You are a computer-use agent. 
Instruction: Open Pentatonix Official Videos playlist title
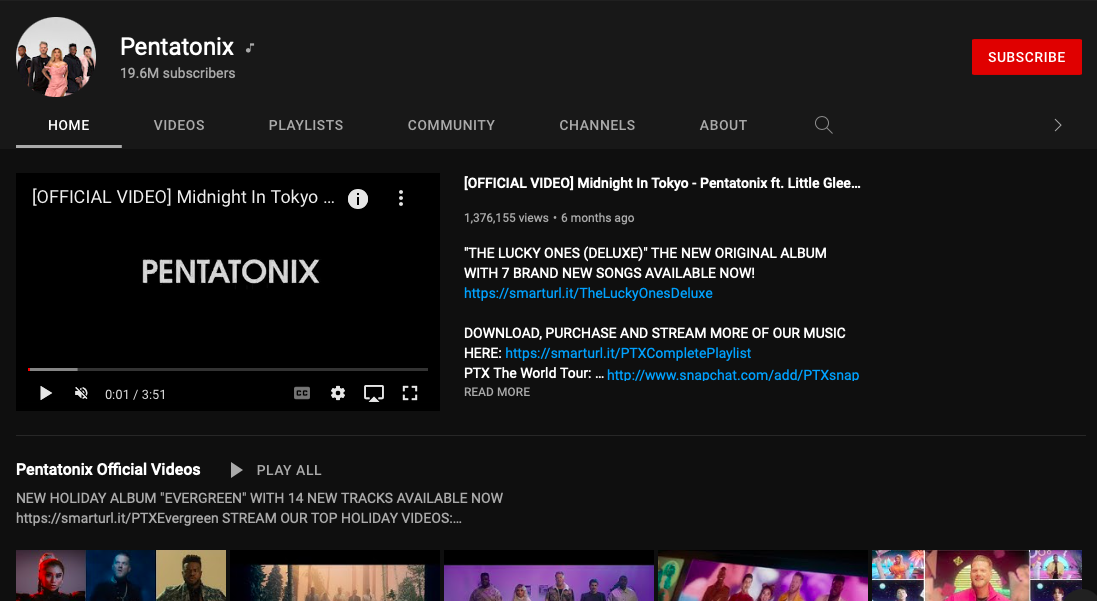(x=108, y=469)
